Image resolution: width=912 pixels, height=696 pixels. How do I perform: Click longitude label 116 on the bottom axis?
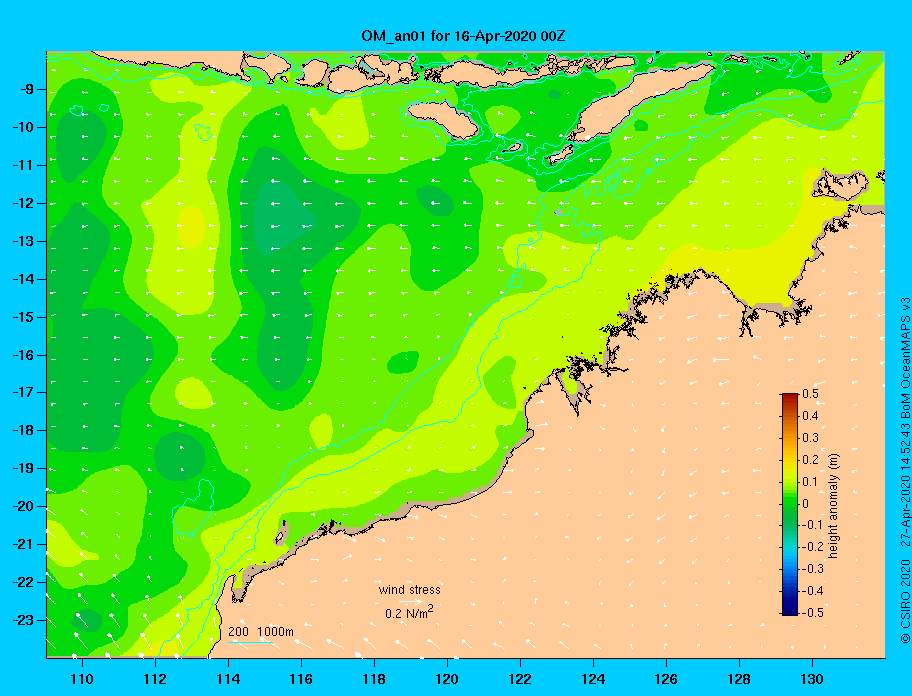click(x=301, y=679)
